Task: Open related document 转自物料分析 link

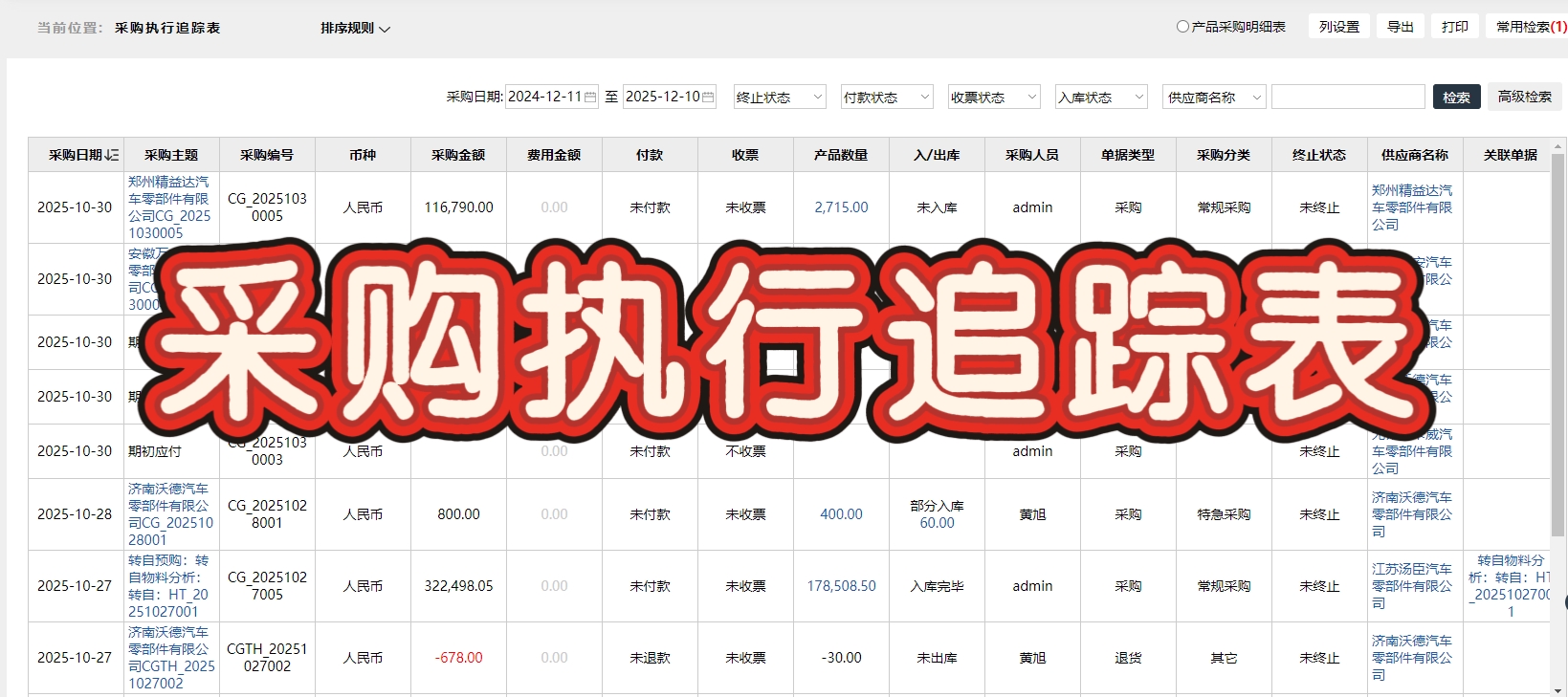Action: (1511, 586)
